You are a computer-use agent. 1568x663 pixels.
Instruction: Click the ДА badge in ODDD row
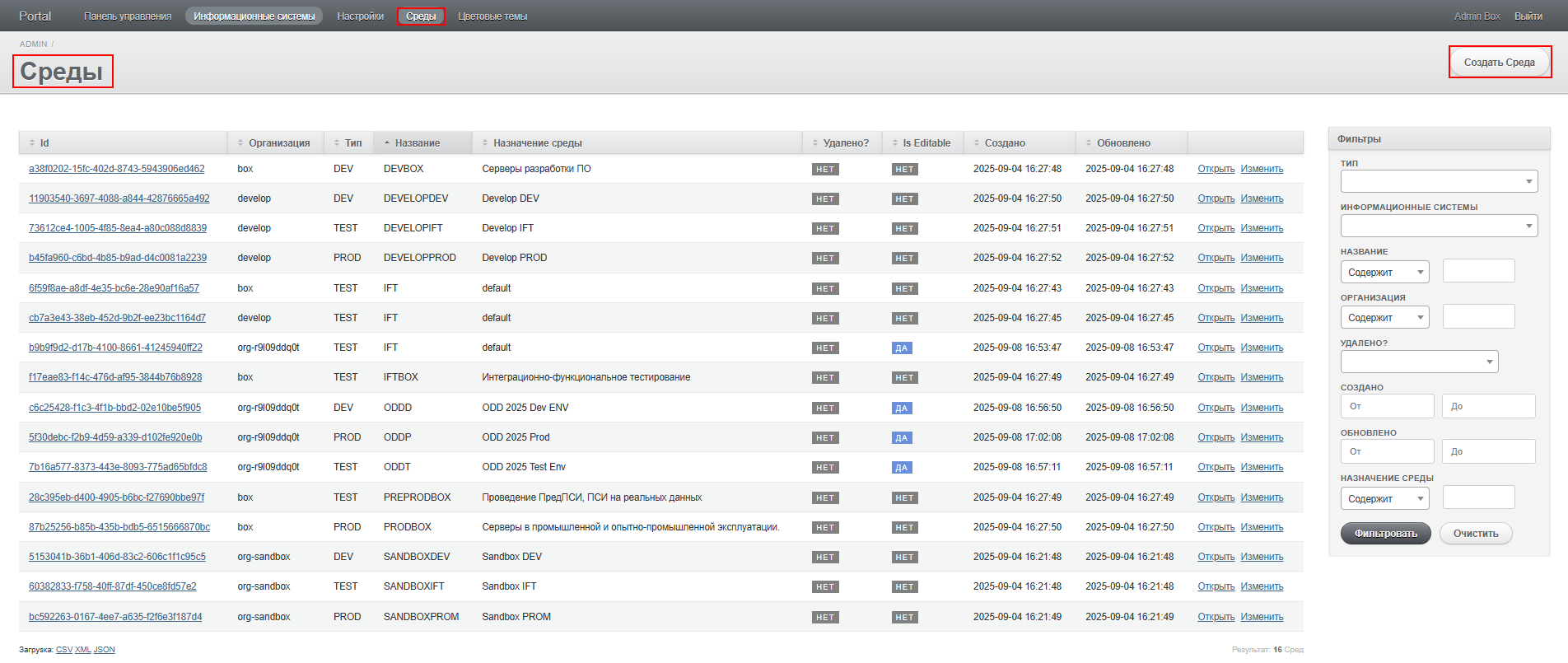[902, 408]
